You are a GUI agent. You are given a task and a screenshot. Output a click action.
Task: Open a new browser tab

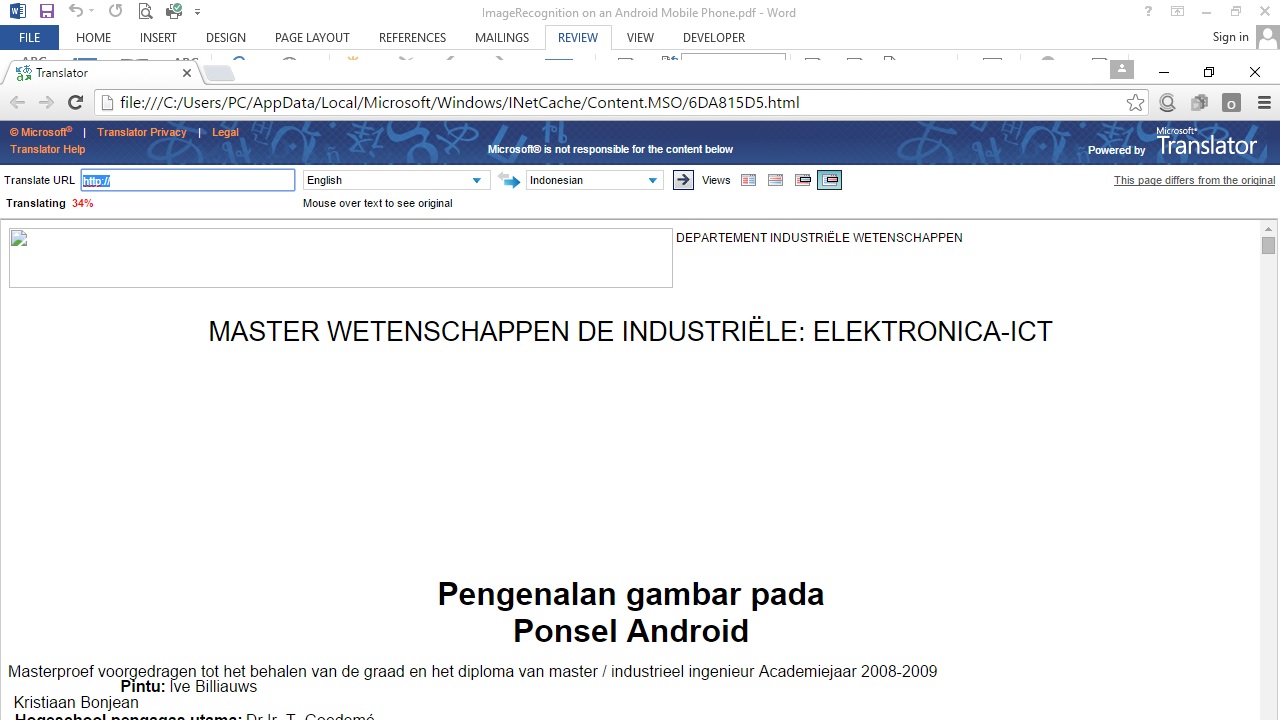(x=219, y=73)
